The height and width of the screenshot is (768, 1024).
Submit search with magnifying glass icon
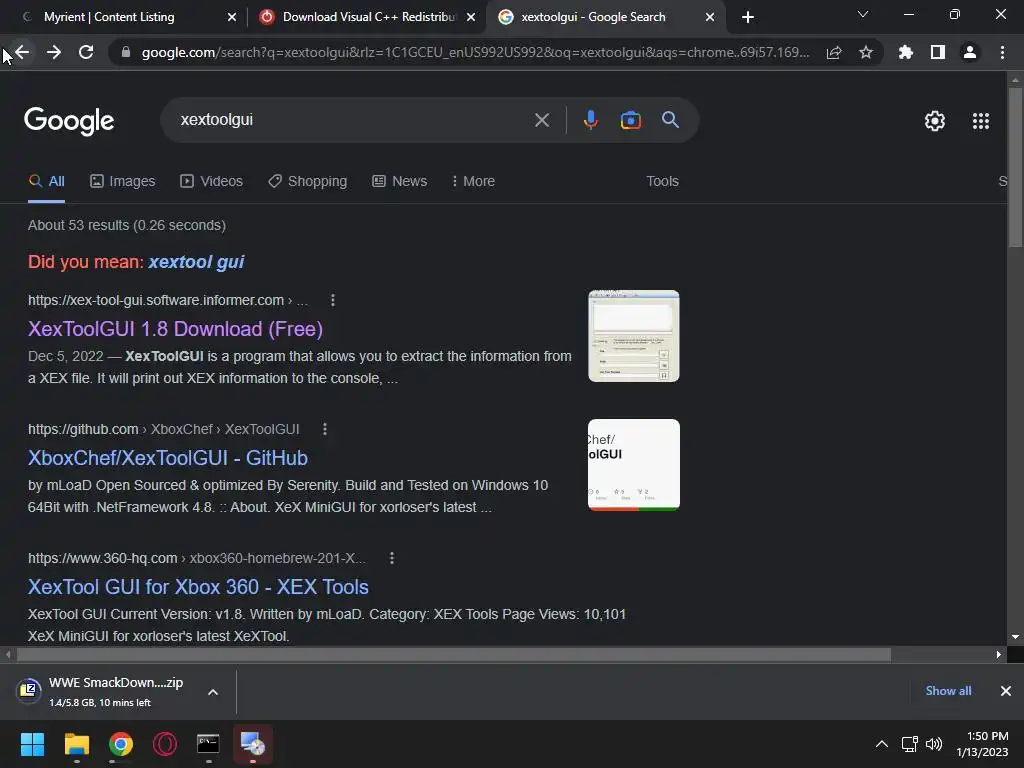click(x=671, y=120)
